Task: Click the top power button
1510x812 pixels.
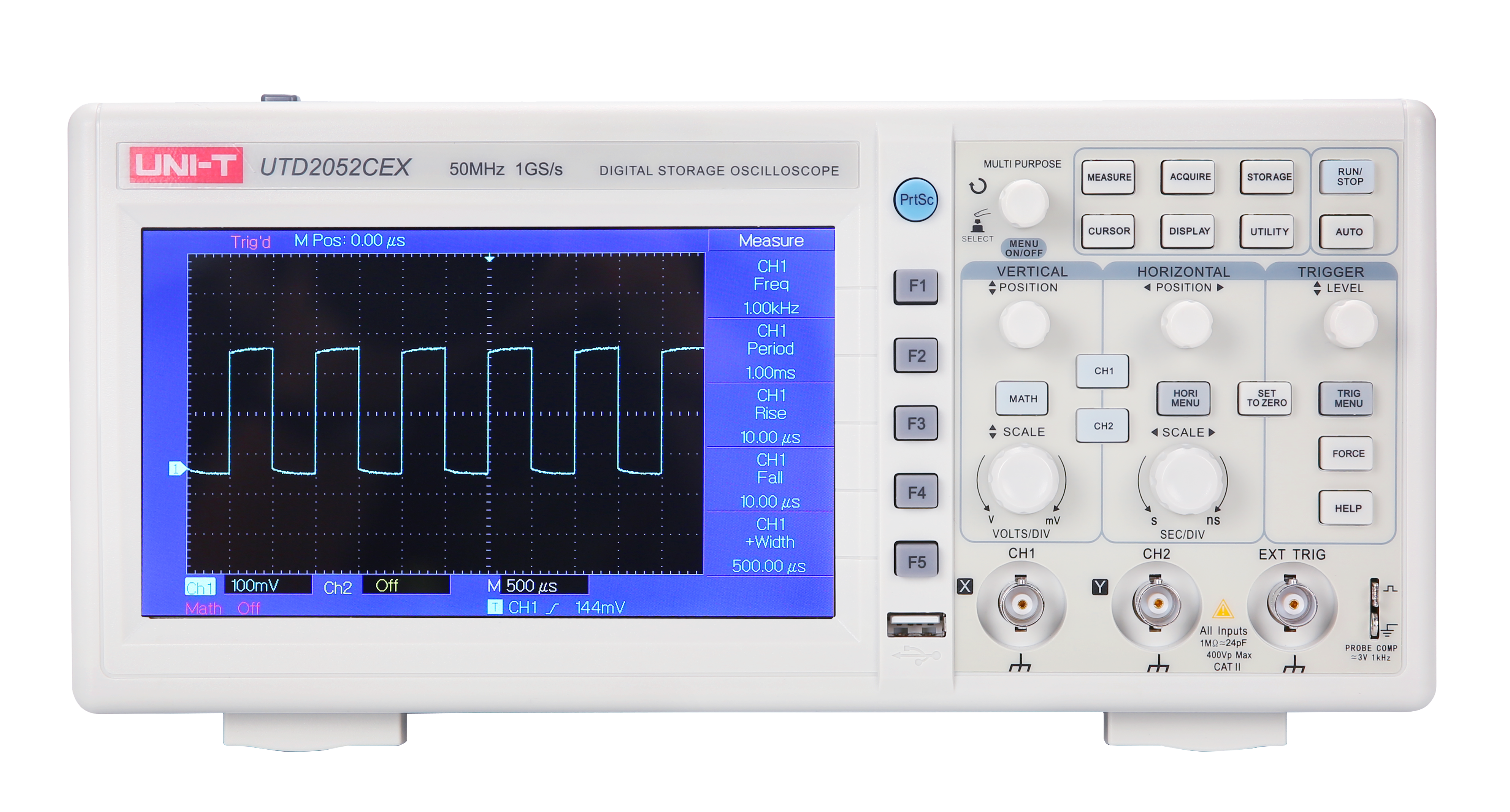Action: point(280,97)
